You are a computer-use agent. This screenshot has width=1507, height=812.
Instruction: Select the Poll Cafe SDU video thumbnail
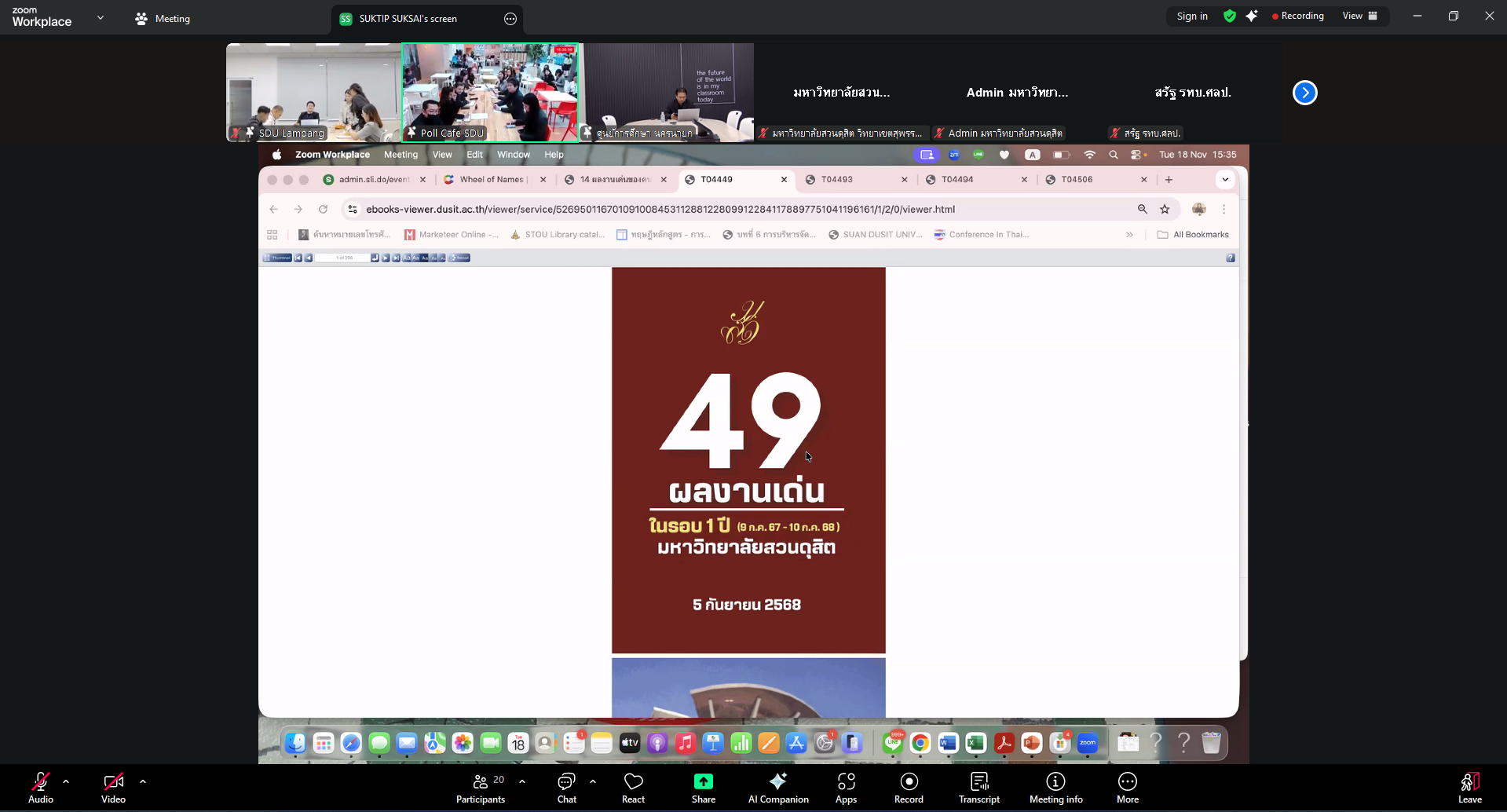click(490, 92)
